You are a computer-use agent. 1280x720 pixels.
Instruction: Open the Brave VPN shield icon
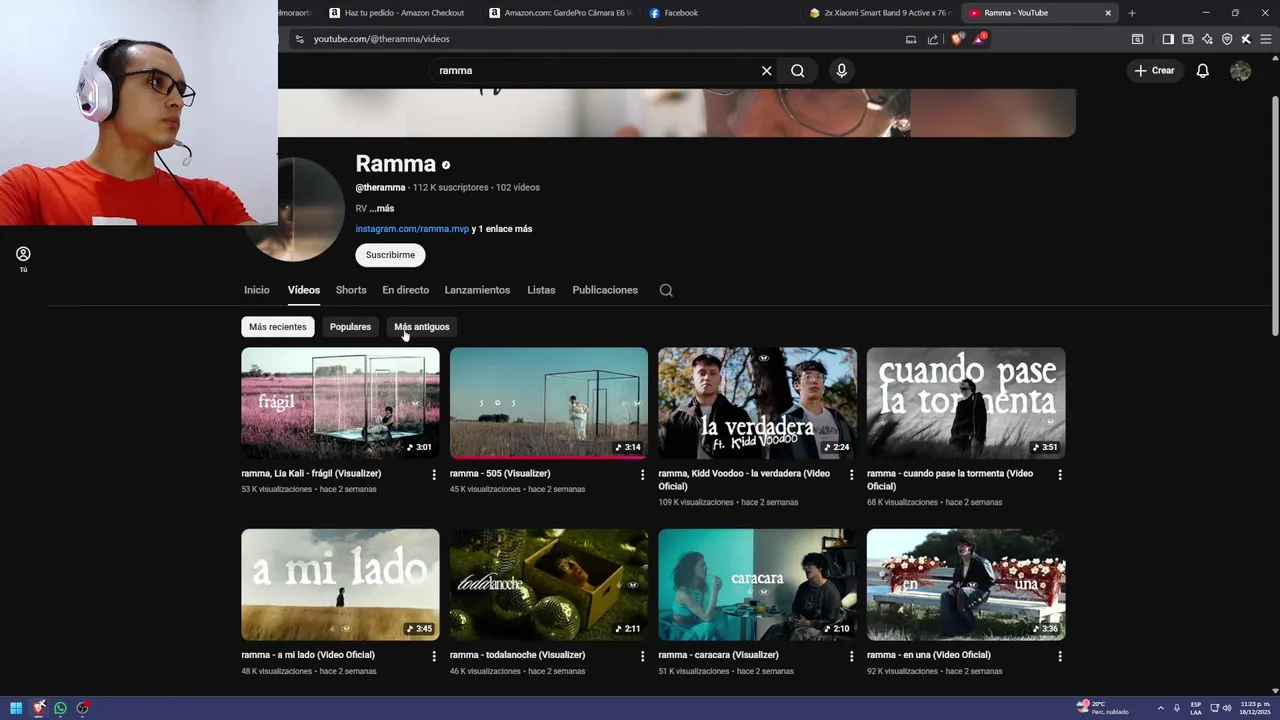click(1227, 39)
